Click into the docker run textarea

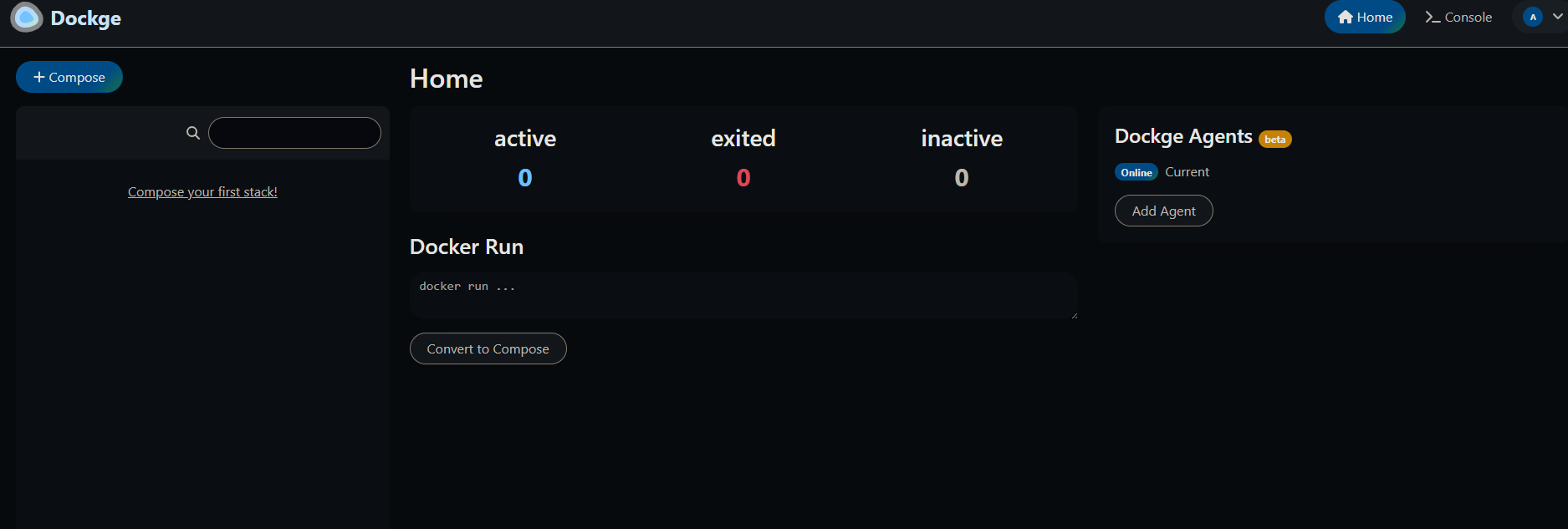point(743,295)
